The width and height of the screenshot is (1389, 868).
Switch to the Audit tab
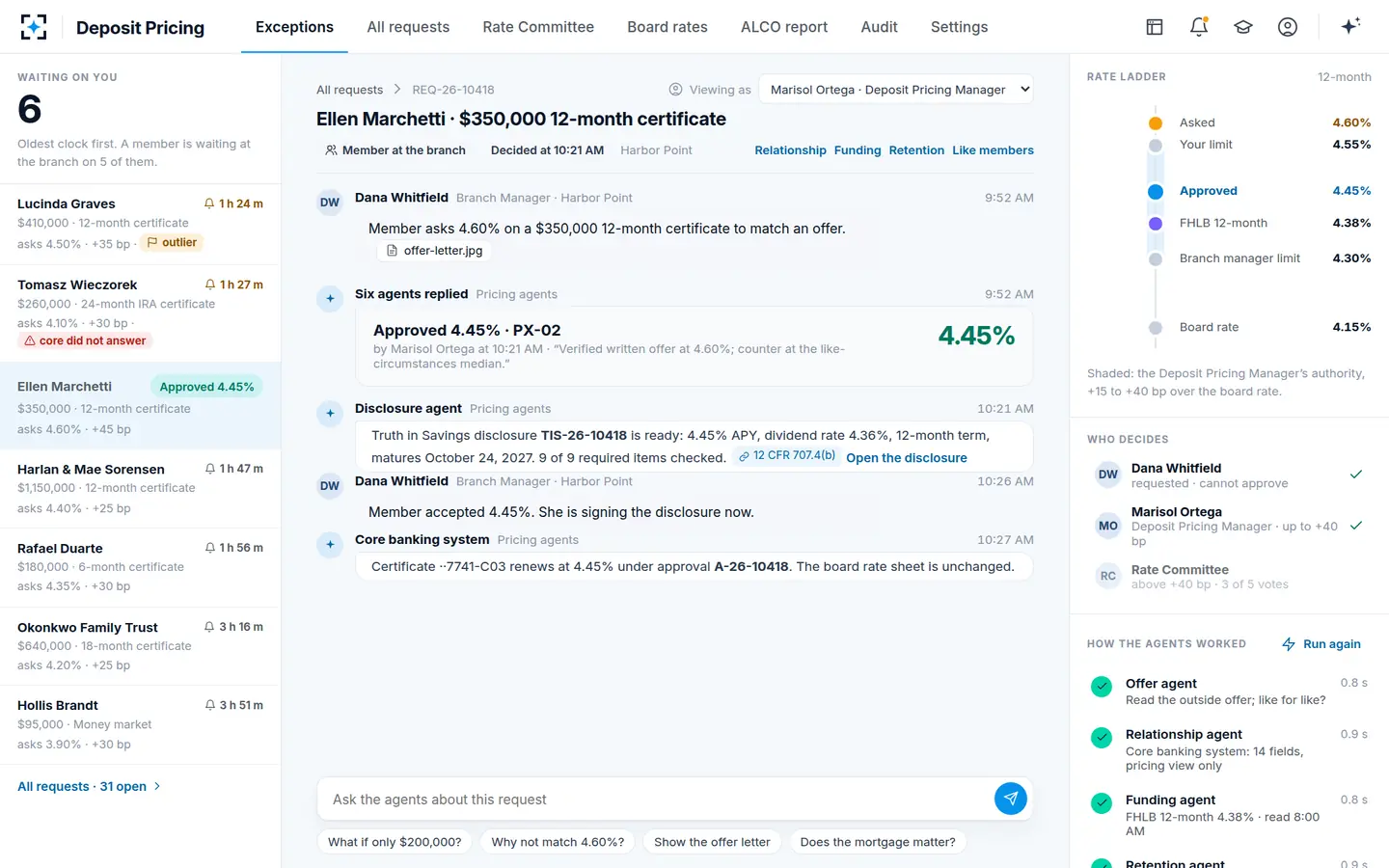tap(879, 27)
